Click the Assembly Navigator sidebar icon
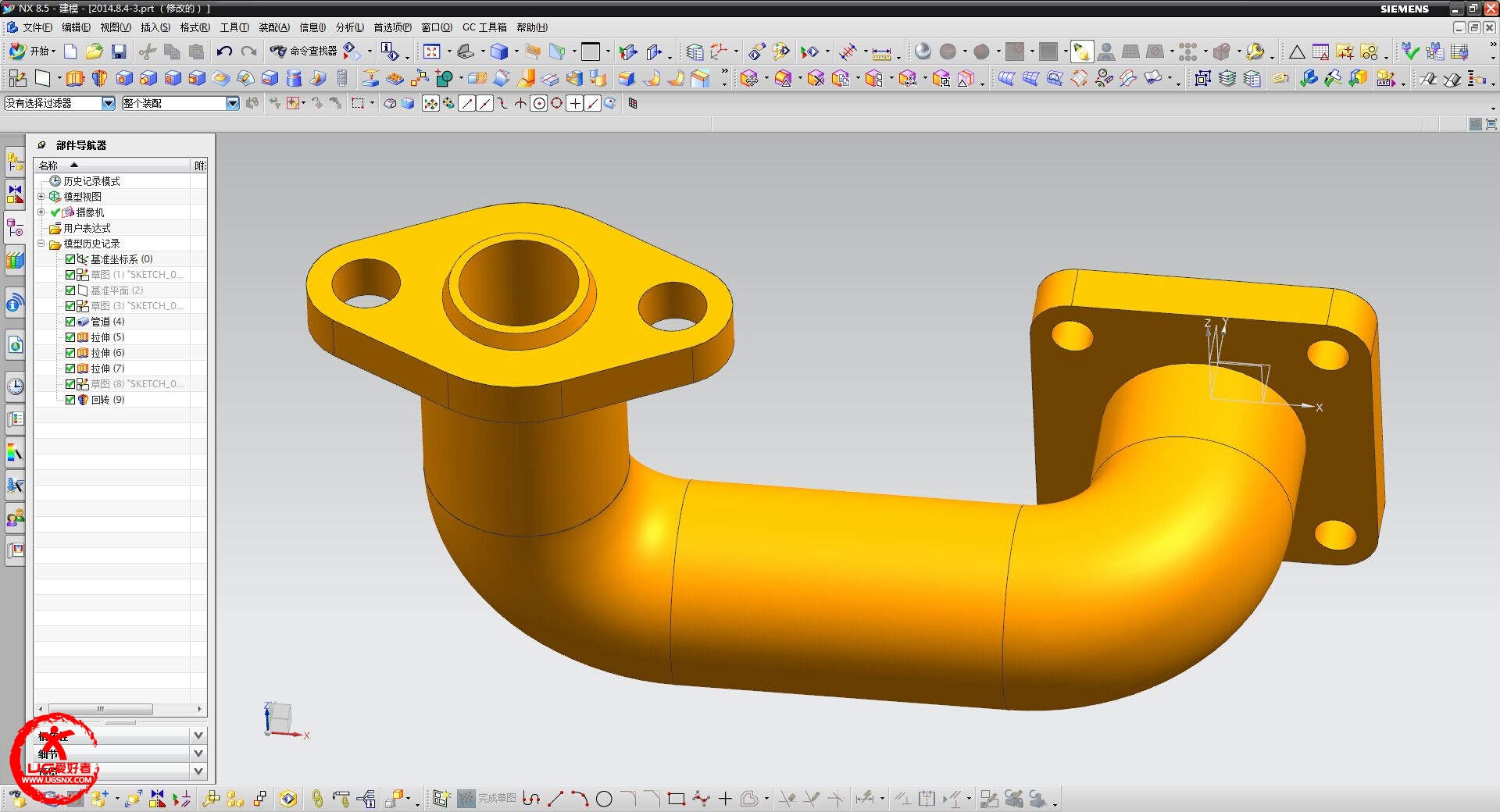The height and width of the screenshot is (812, 1500). [x=15, y=162]
